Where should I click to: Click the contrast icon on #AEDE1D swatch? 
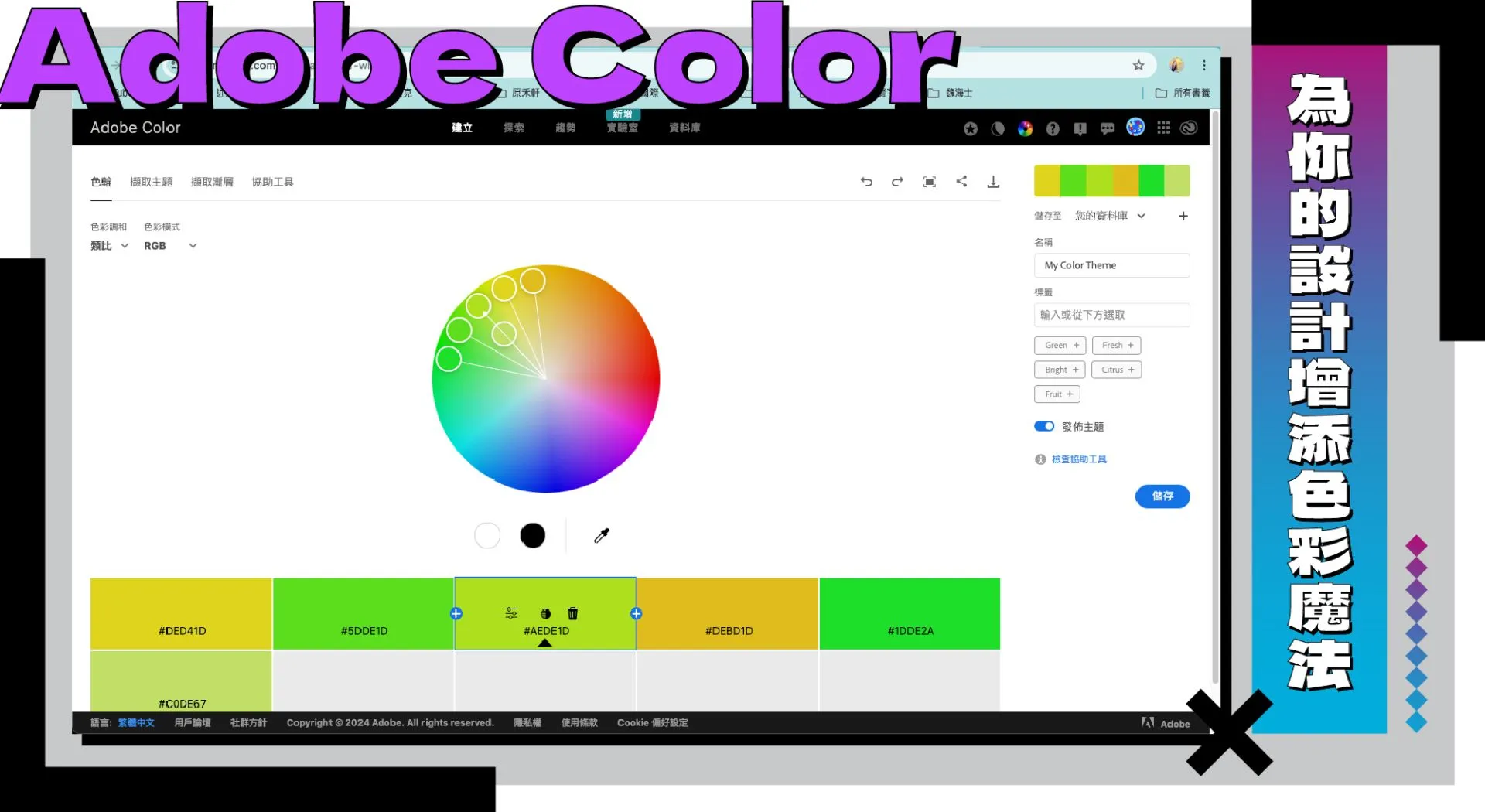coord(545,613)
